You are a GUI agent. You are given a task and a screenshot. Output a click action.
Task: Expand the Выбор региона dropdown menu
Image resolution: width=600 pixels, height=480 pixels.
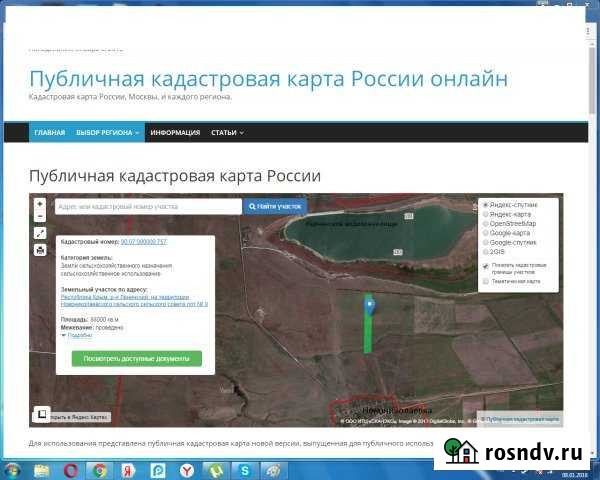coord(109,132)
